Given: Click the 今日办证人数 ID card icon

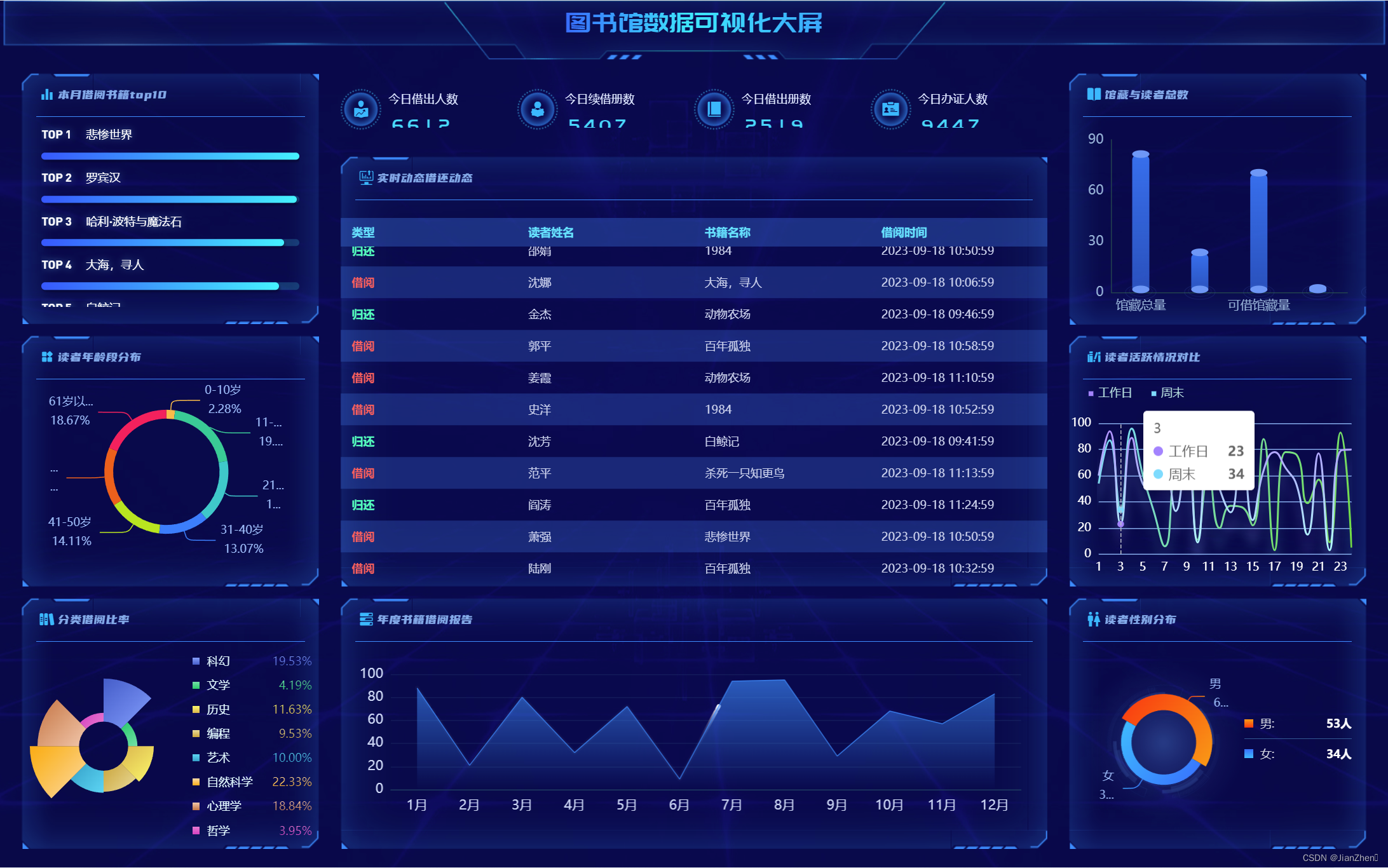Looking at the screenshot, I should tap(890, 110).
